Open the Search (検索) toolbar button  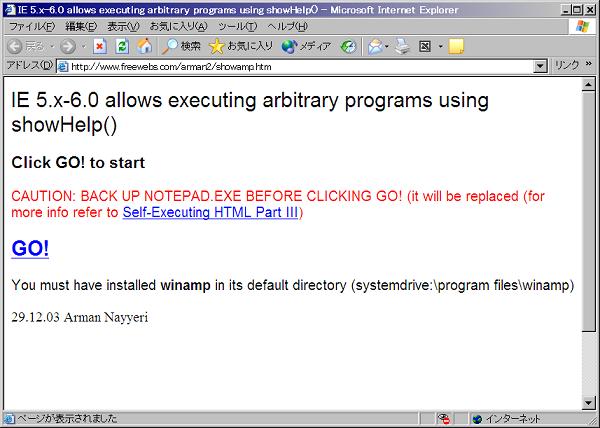[x=181, y=47]
